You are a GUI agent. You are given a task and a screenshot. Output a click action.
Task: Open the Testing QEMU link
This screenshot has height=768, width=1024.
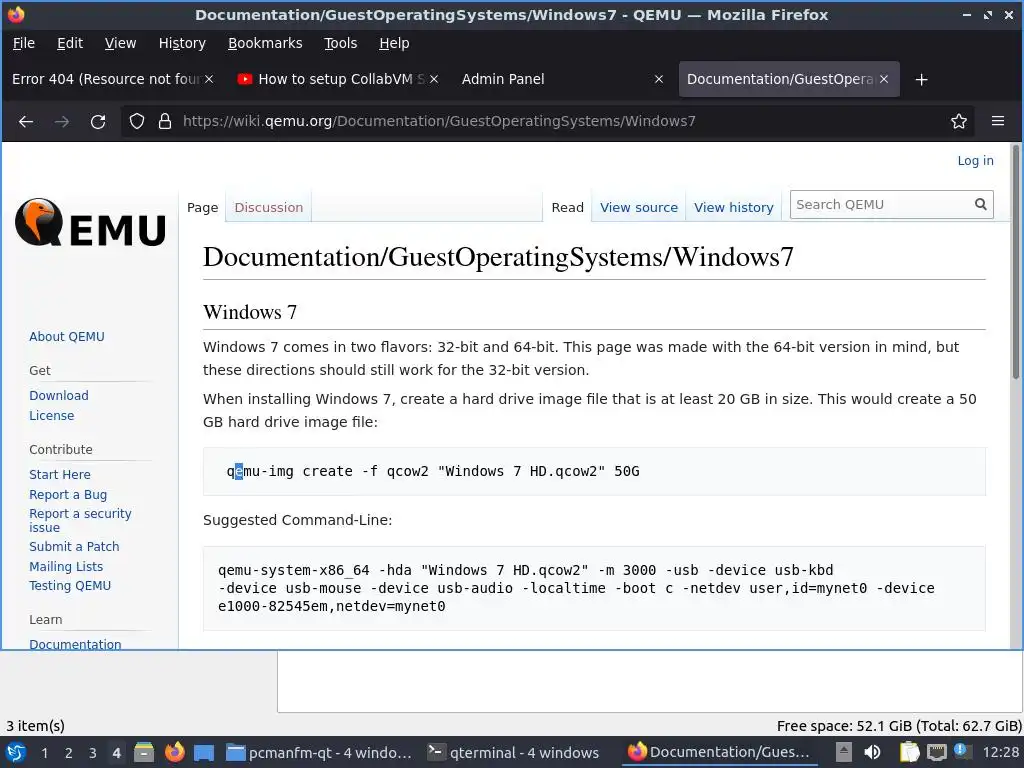tap(70, 586)
